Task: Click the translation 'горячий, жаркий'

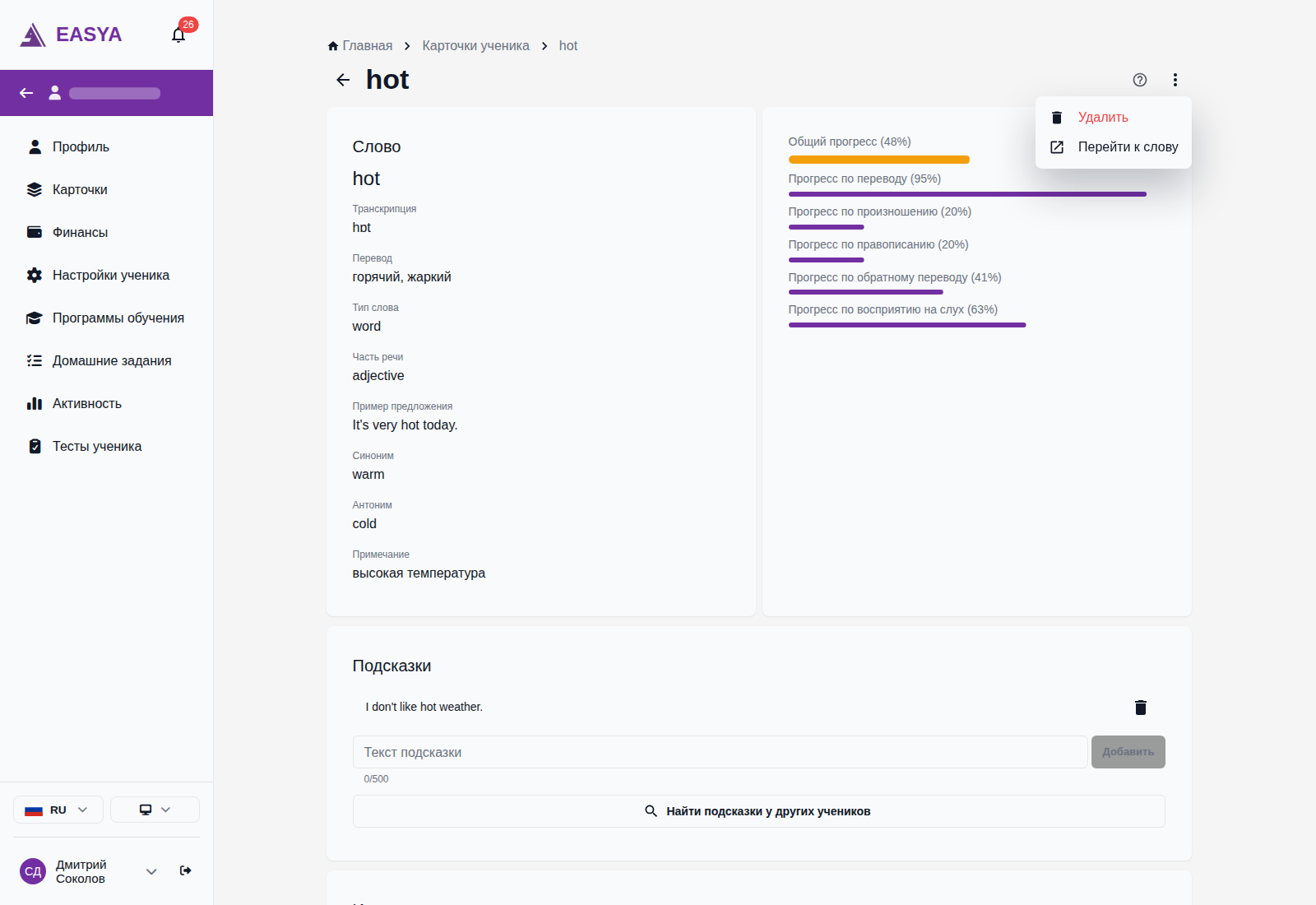Action: (401, 277)
